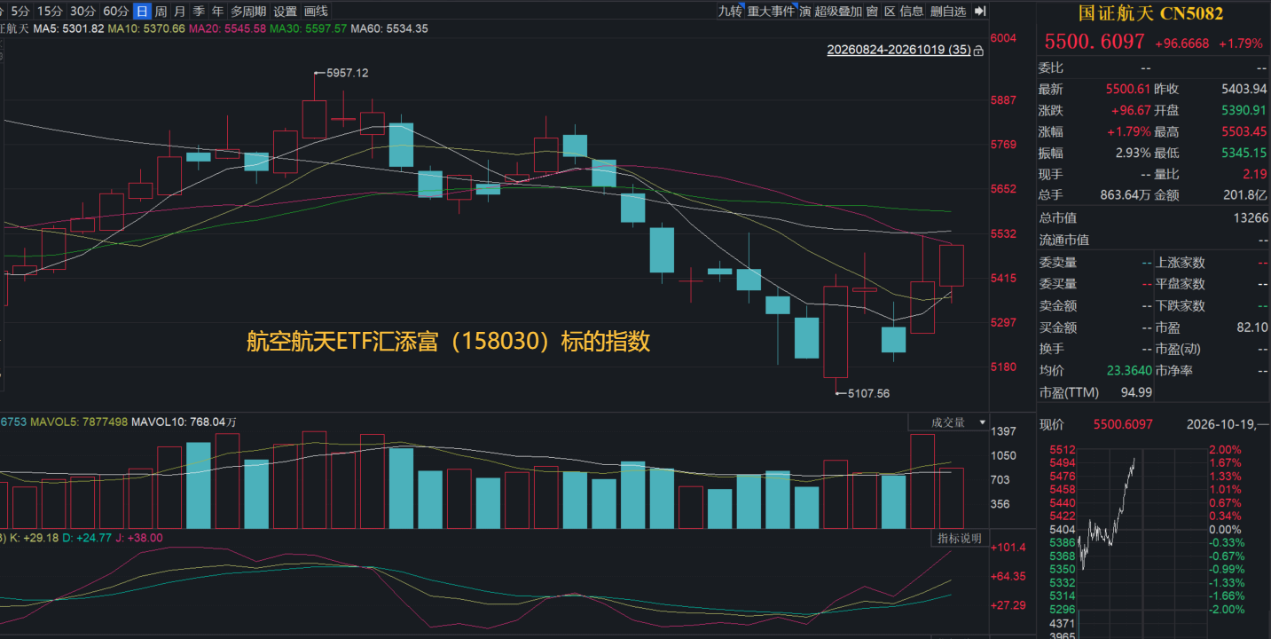Viewport: 1271px width, 639px height.
Task: Click the 区 range statistics icon
Action: [889, 11]
